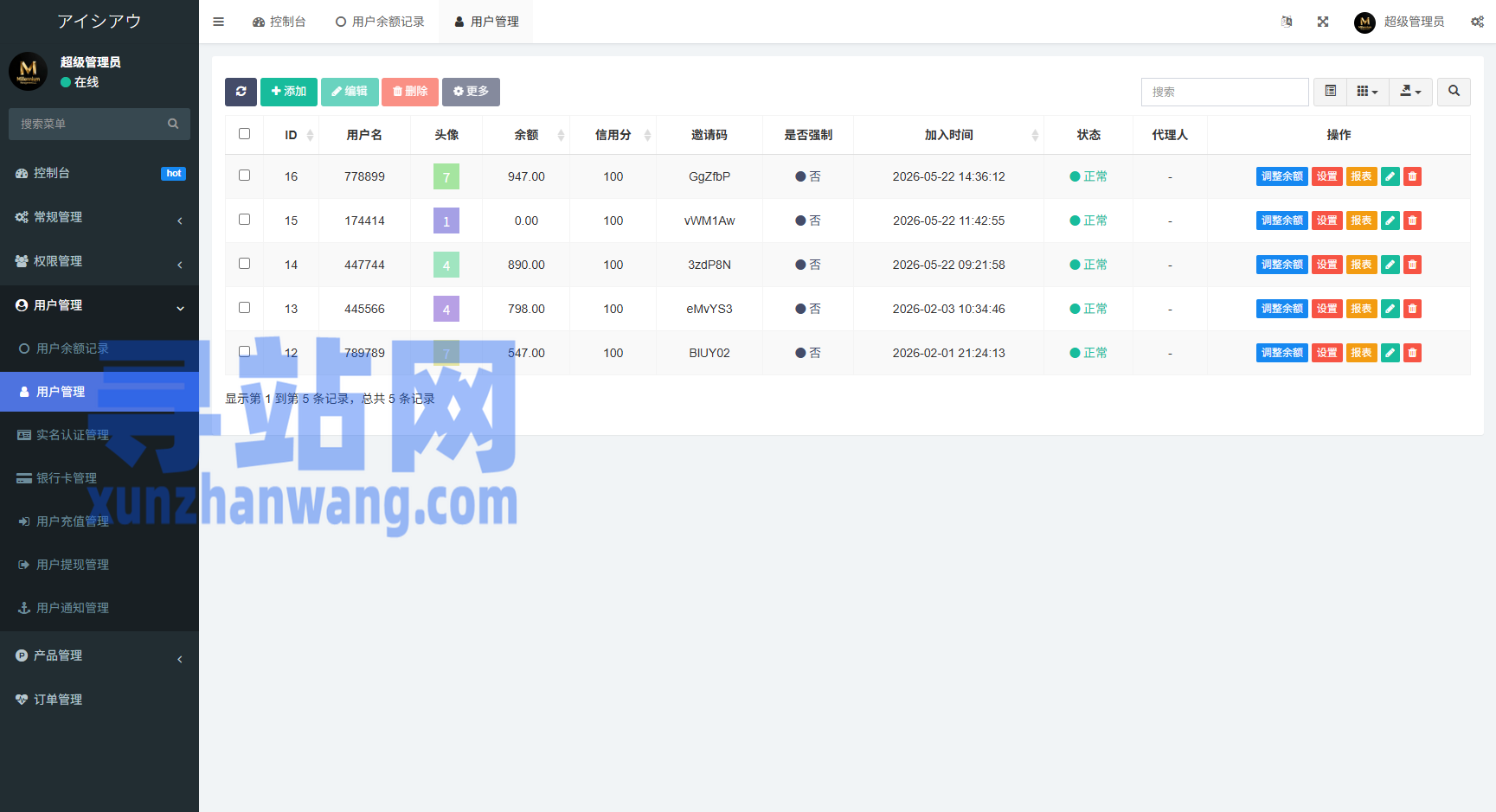Edit user 789789 with green pencil icon
Viewport: 1496px width, 812px height.
click(x=1390, y=353)
